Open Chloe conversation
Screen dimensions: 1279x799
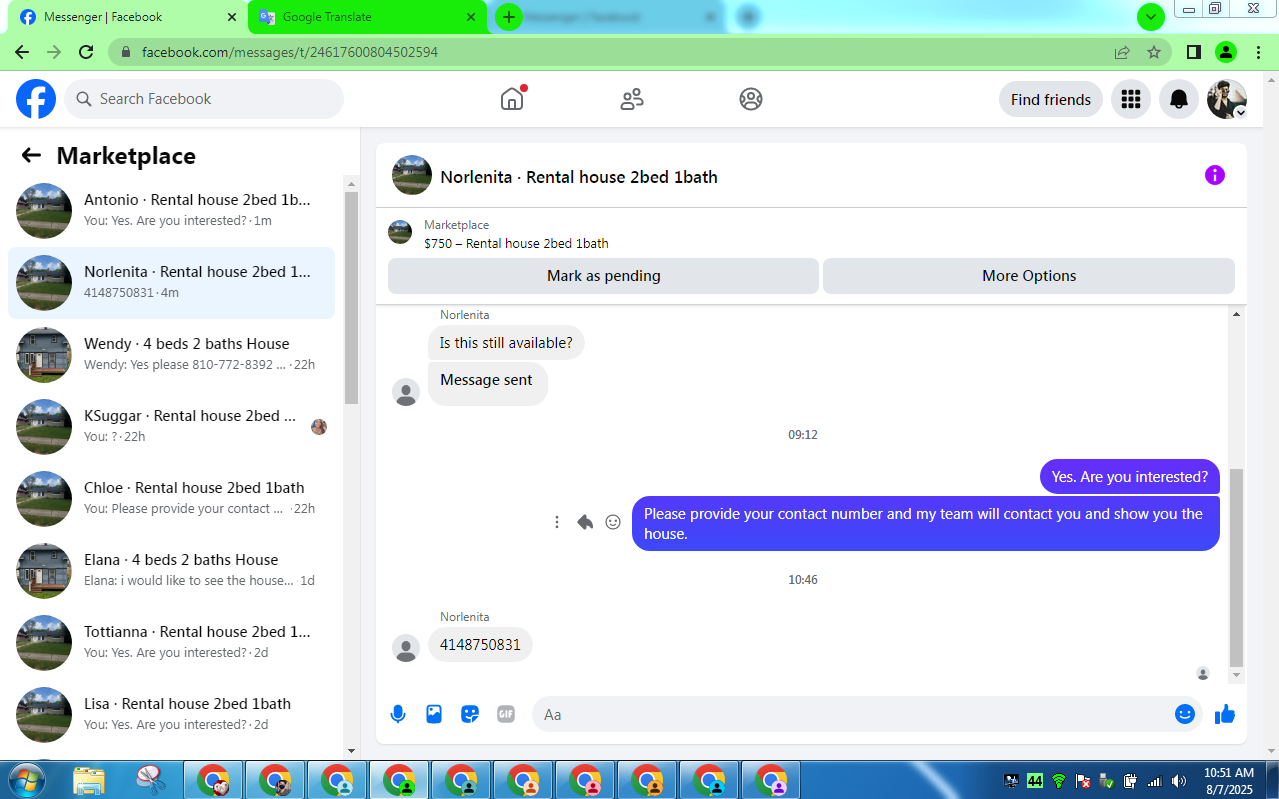[x=172, y=499]
